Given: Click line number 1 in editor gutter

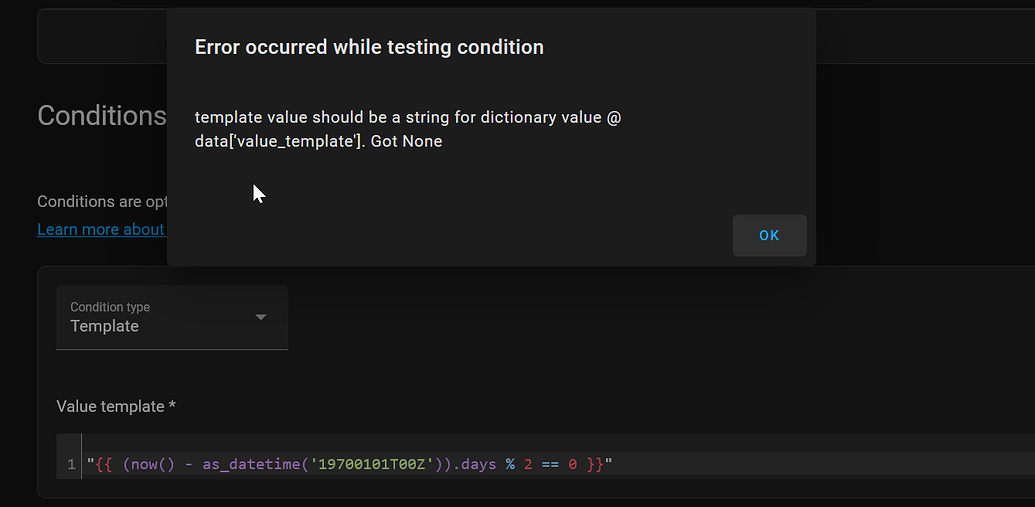Looking at the screenshot, I should tap(71, 465).
